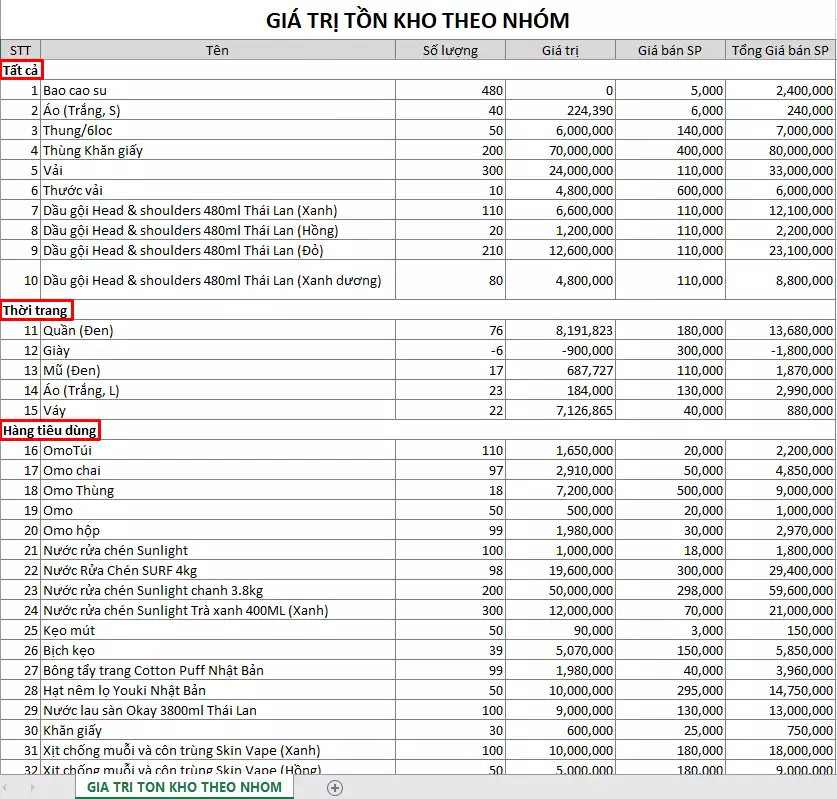Select price 600,000 for Thước vải
The height and width of the screenshot is (799, 837).
pos(670,190)
